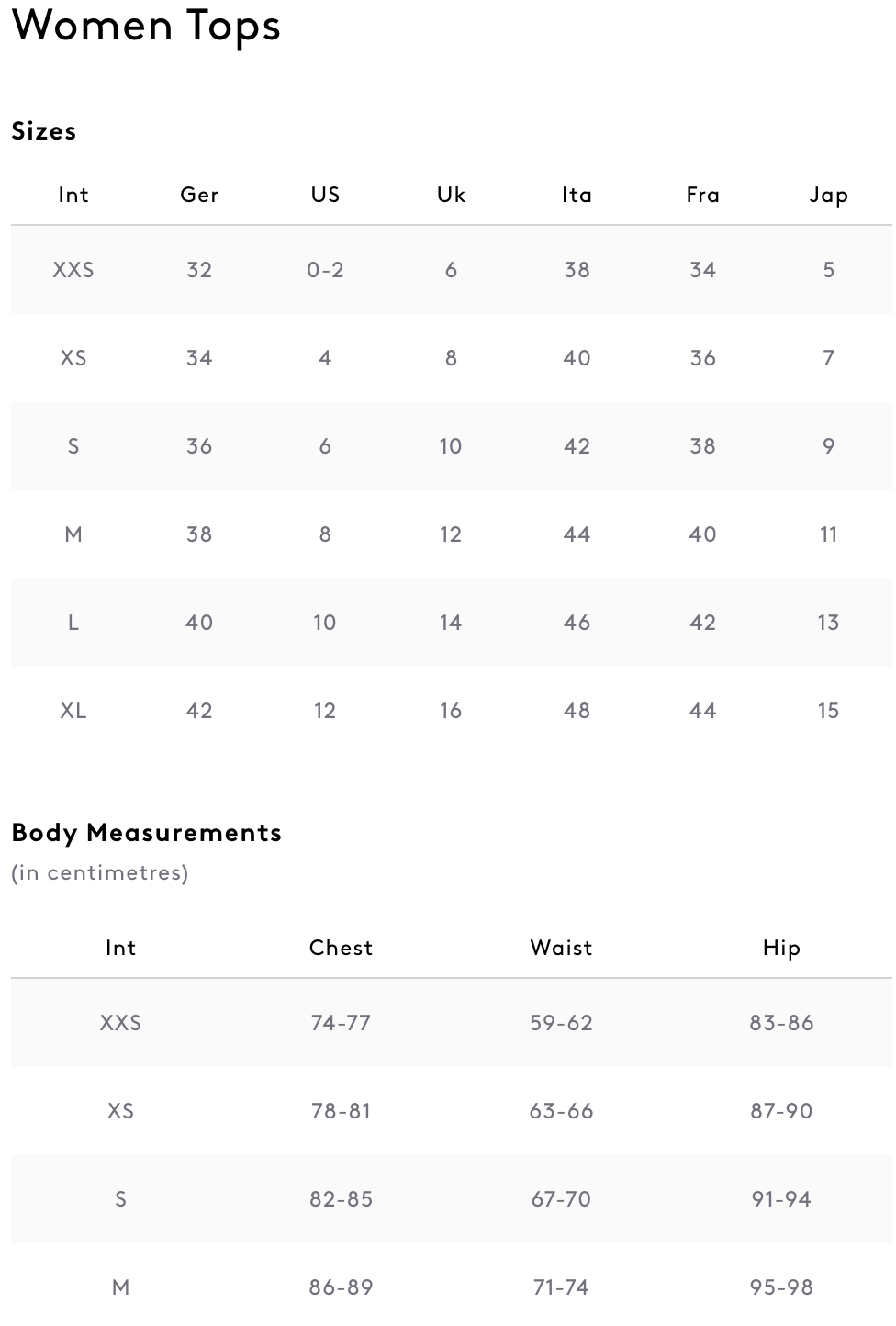
Task: Select the "Hip" column header
Action: [781, 948]
